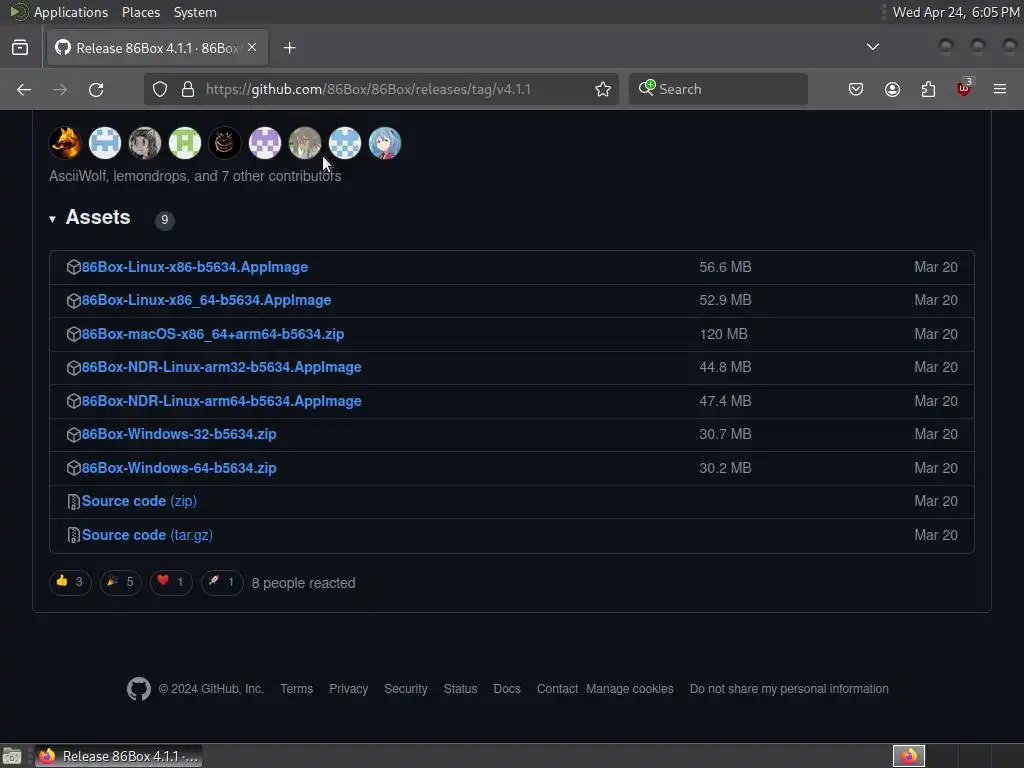
Task: Collapse the Assets section triangle
Action: tap(52, 219)
